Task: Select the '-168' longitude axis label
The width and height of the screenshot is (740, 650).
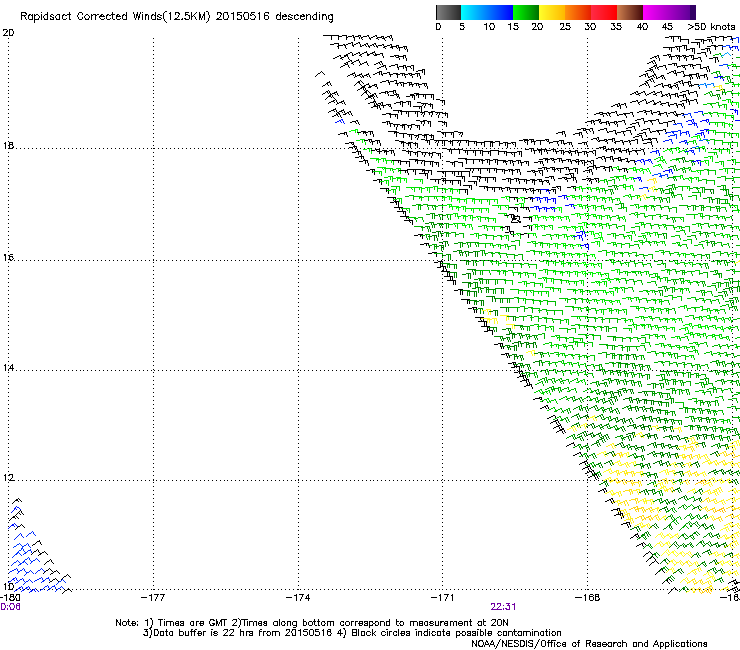Action: coord(587,598)
